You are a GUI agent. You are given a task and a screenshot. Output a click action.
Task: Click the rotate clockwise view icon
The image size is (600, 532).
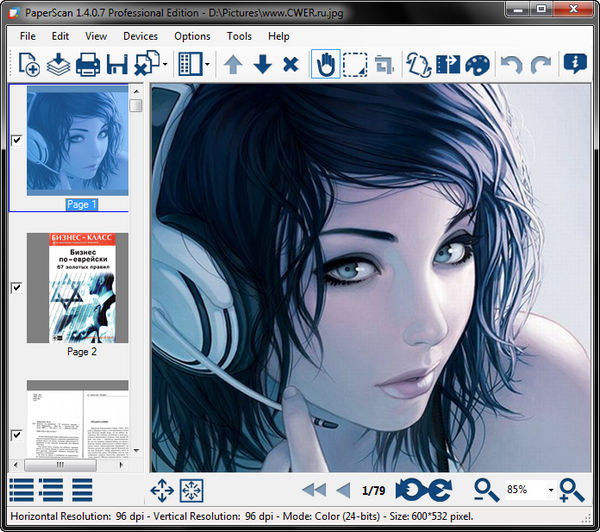(440, 490)
